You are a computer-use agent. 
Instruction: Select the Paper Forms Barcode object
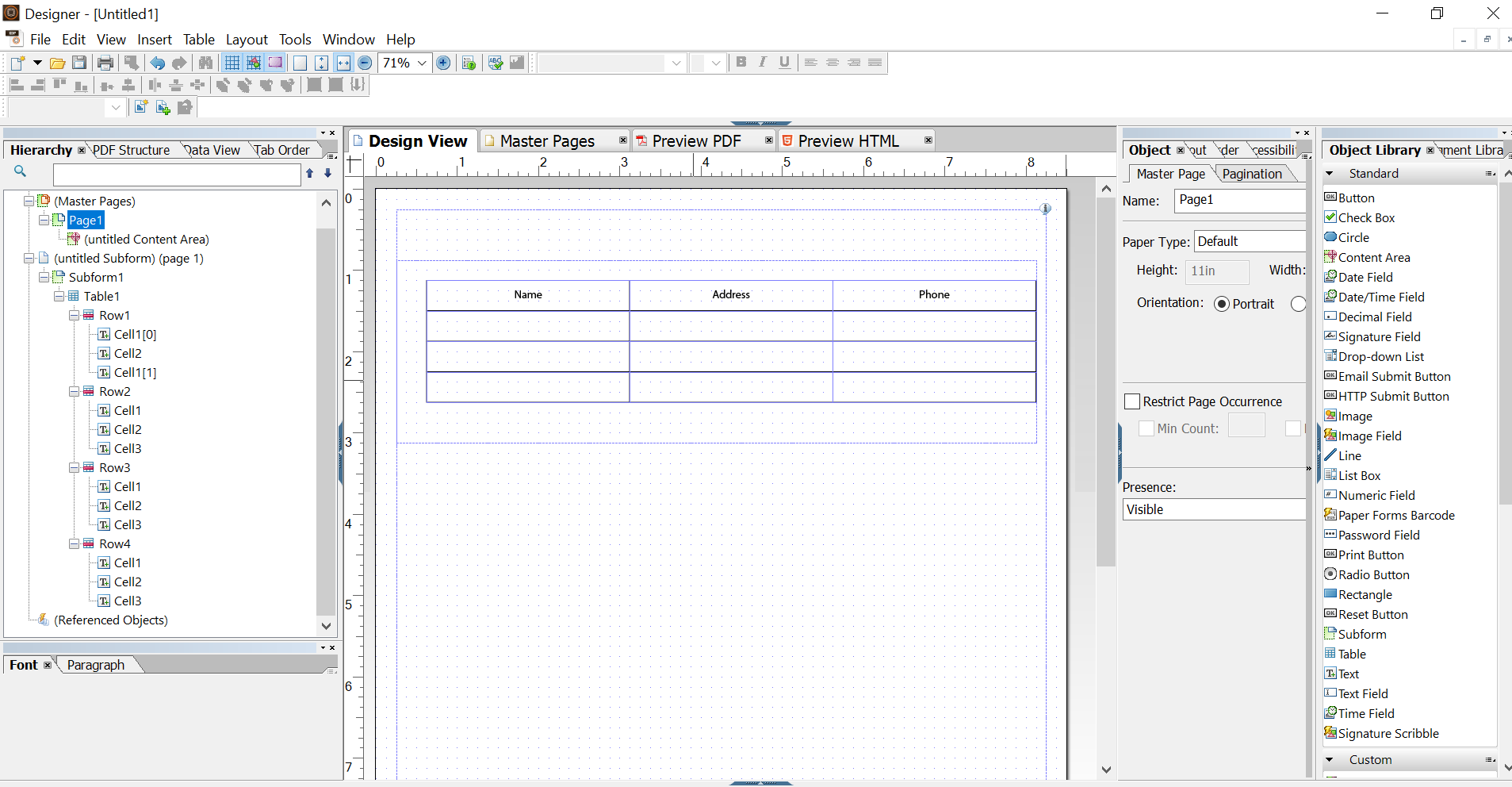(1389, 515)
